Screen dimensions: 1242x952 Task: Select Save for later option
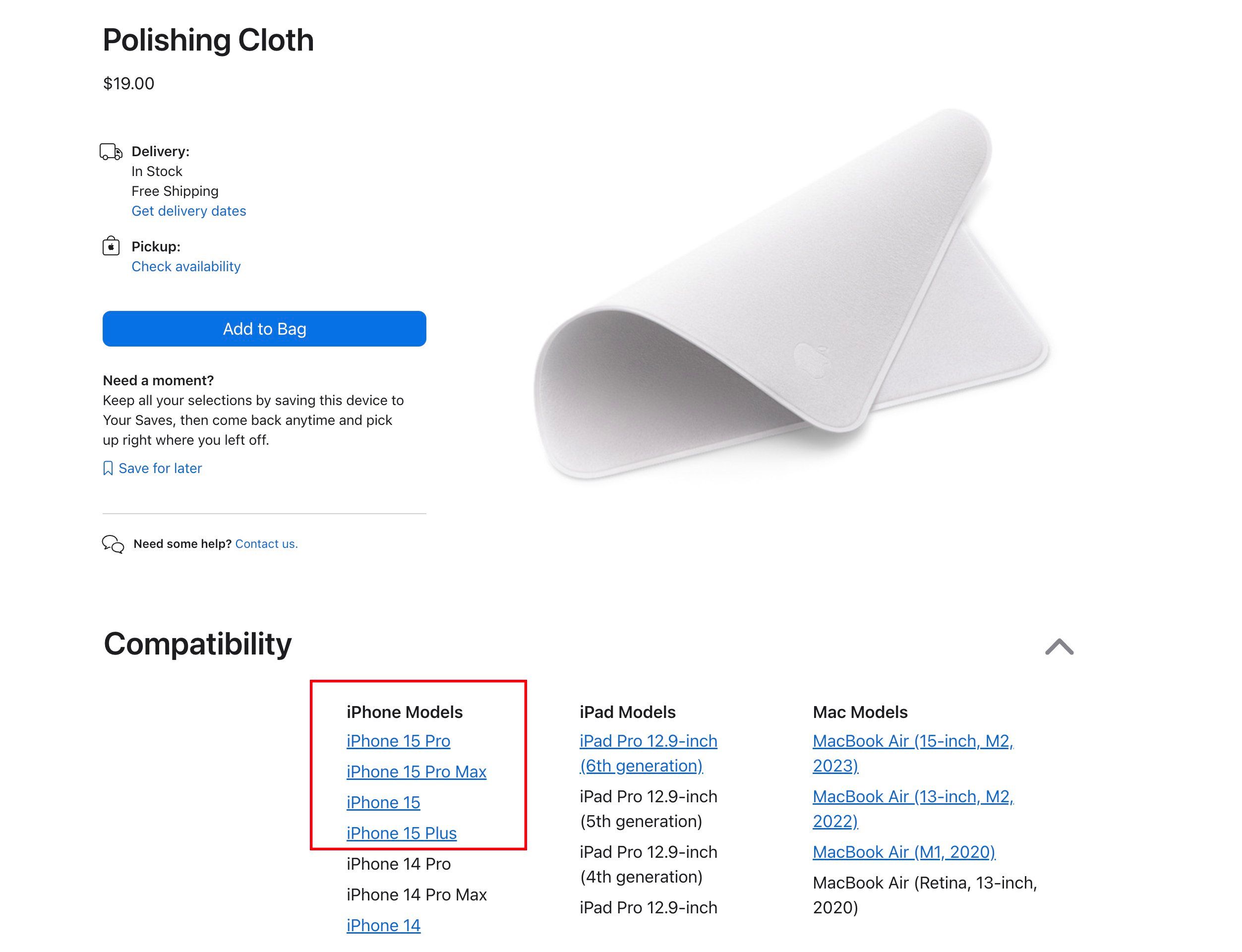[152, 468]
